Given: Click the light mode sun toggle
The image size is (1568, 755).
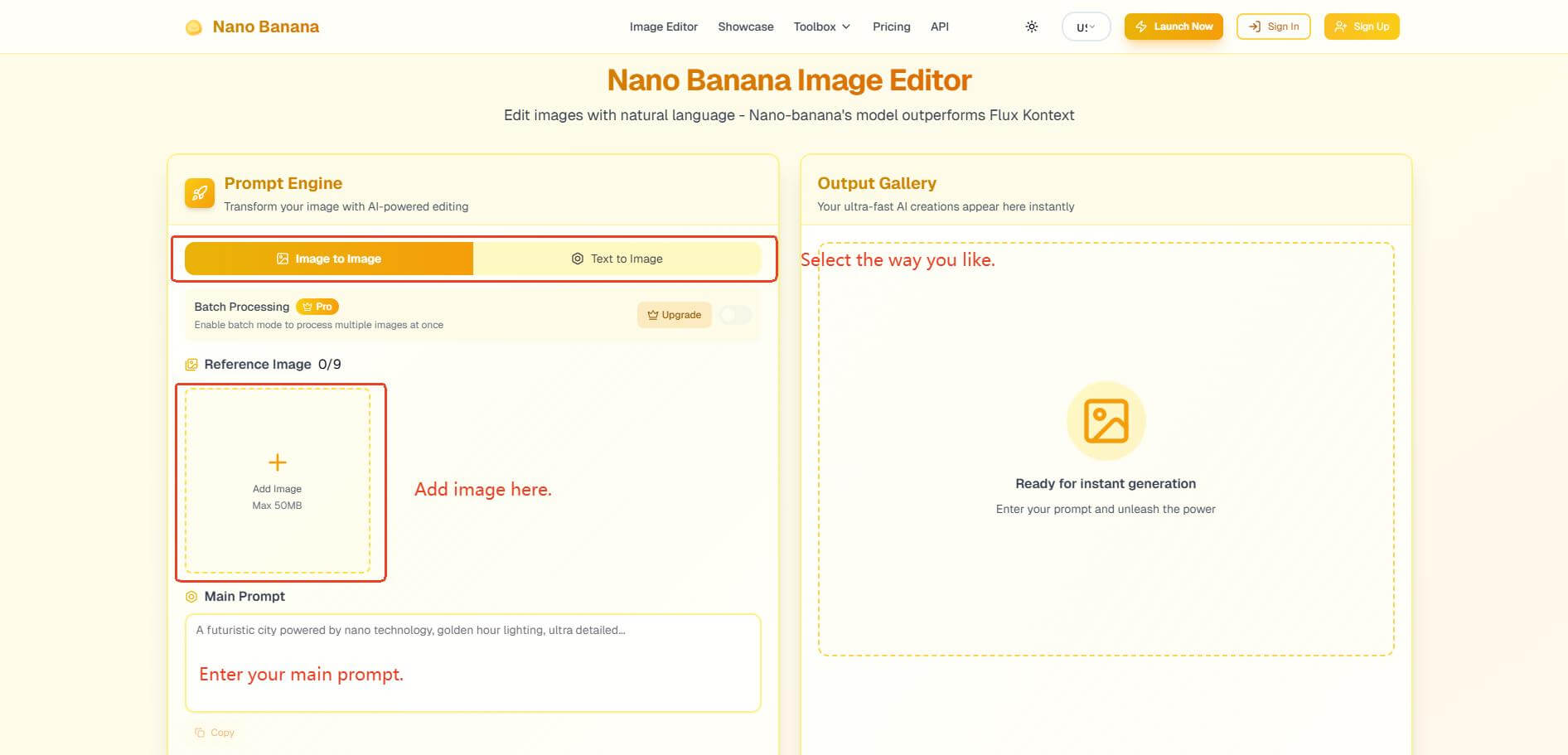Looking at the screenshot, I should click(1031, 26).
